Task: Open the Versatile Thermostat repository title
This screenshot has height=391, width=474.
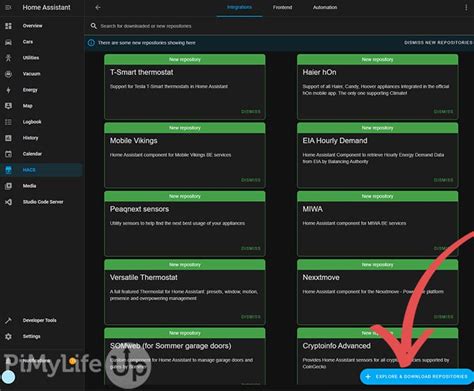Action: click(144, 277)
